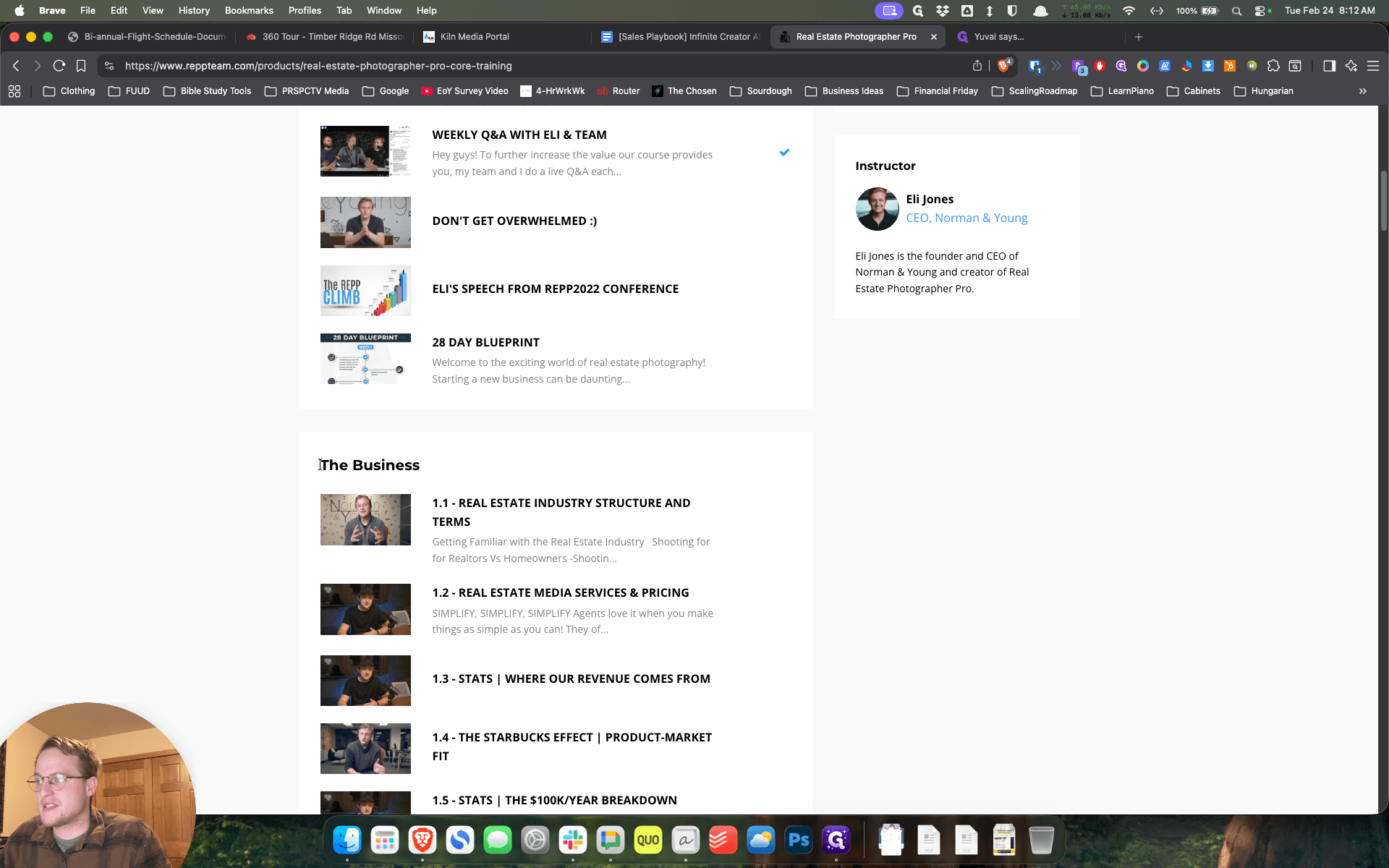Open Slack in the dock
Screen dimensions: 1389x868
pyautogui.click(x=573, y=840)
